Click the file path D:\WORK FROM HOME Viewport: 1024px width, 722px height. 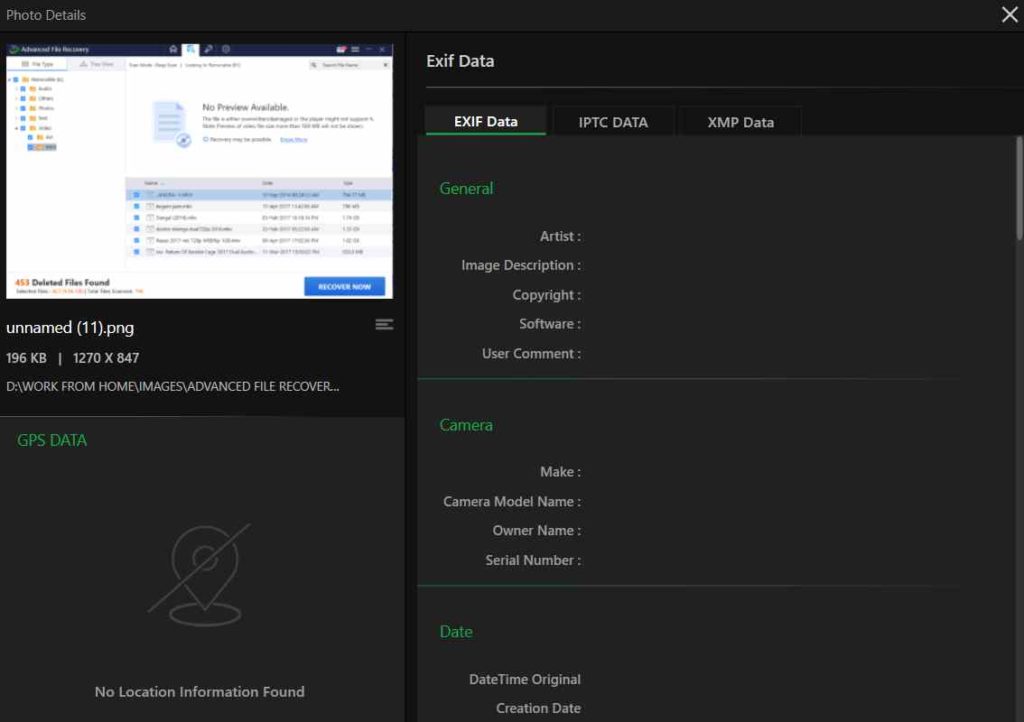coord(172,386)
